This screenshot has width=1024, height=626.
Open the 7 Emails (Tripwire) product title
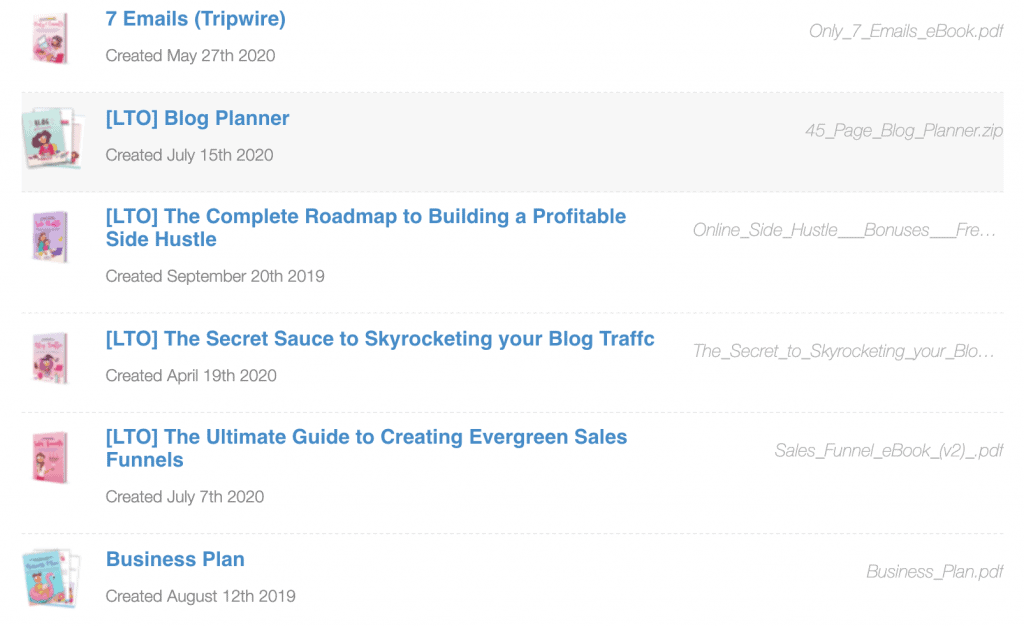point(196,19)
